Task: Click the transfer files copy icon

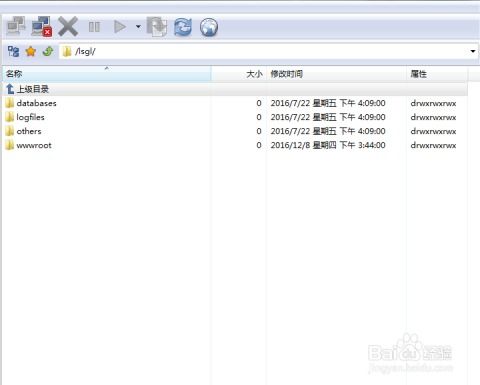Action: pos(157,27)
